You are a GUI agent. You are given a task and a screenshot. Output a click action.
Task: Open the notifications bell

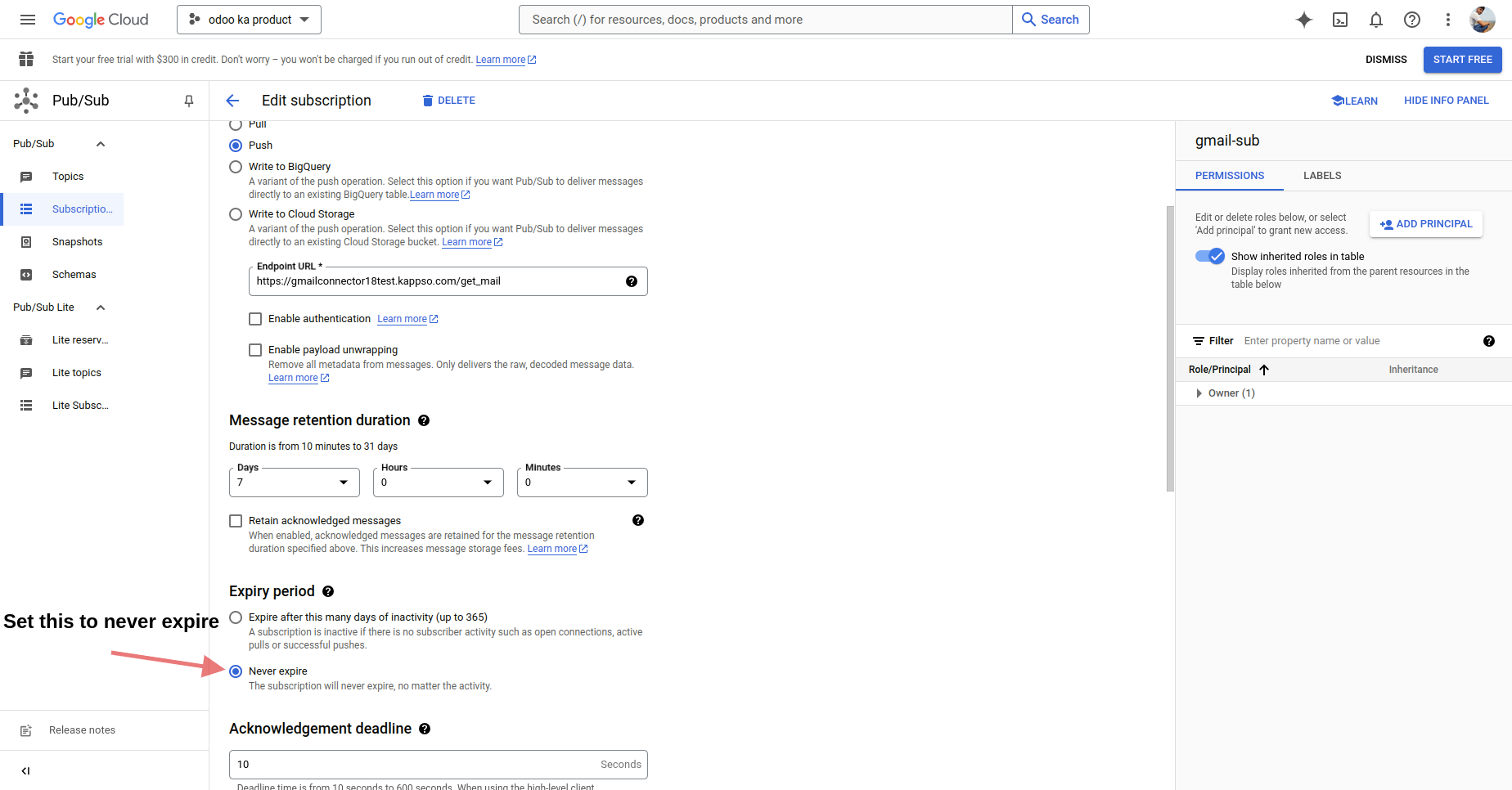pos(1376,20)
